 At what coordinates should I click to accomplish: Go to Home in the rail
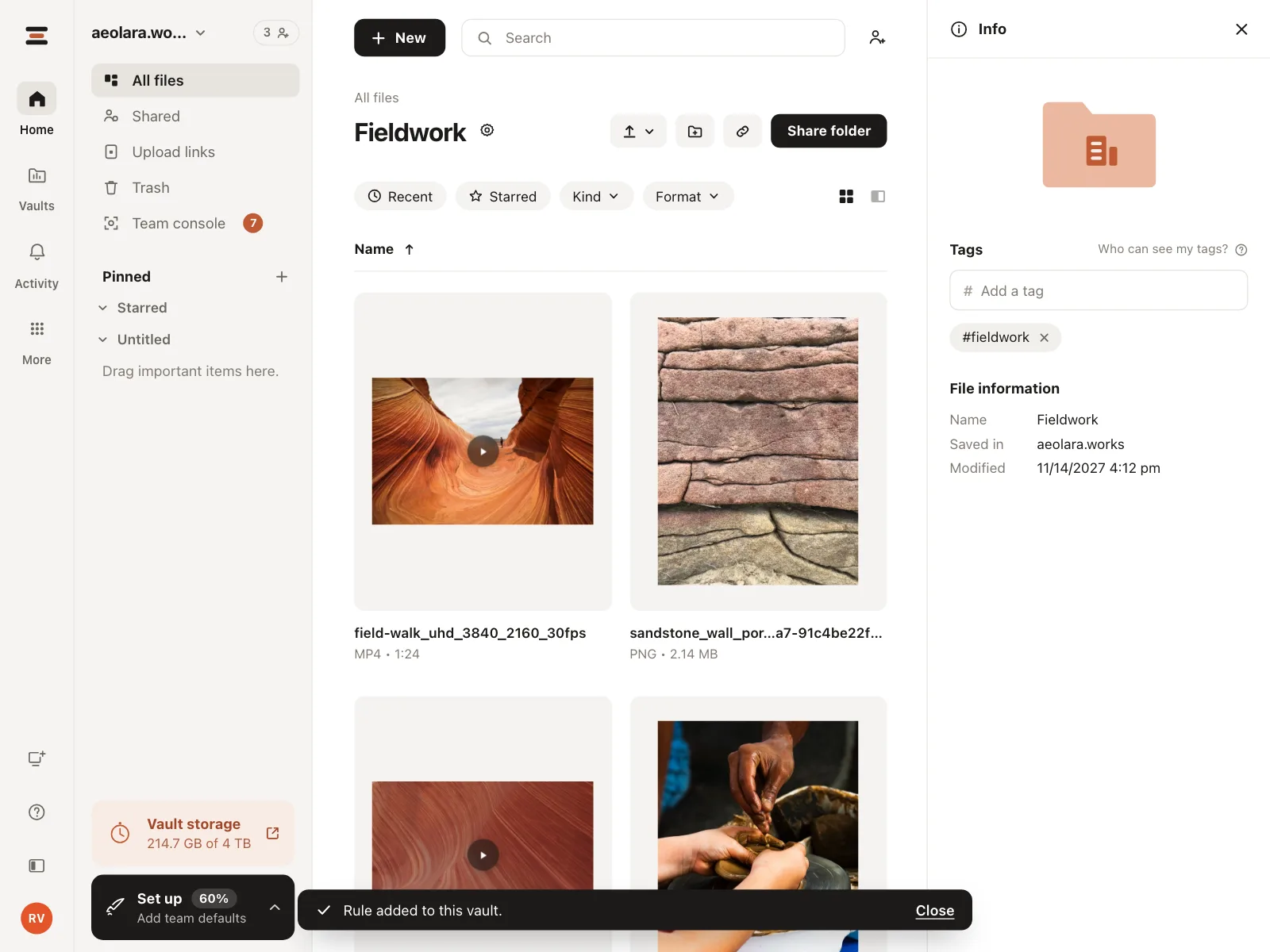coord(37,109)
